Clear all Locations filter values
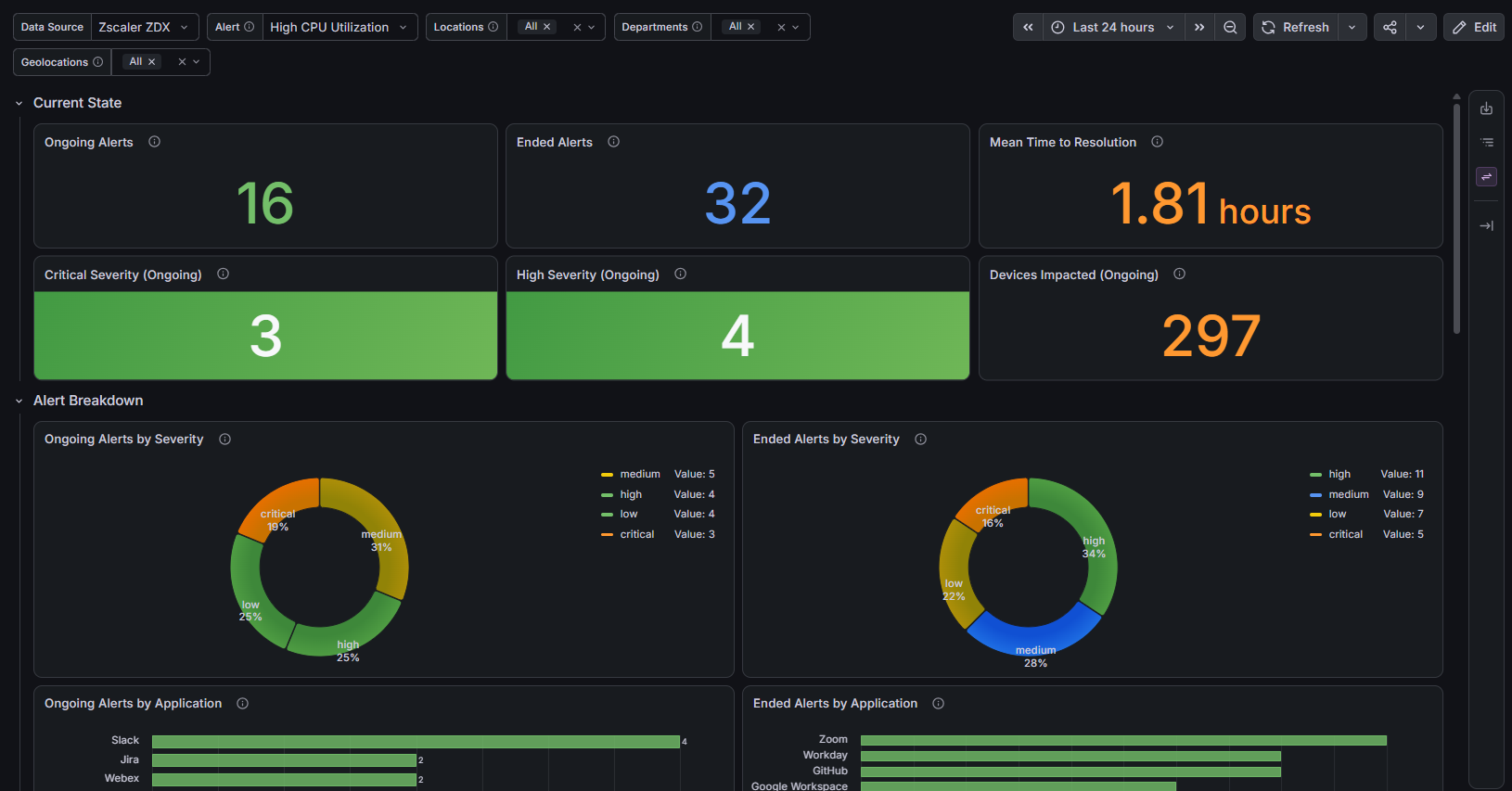The image size is (1512, 791). 577,28
